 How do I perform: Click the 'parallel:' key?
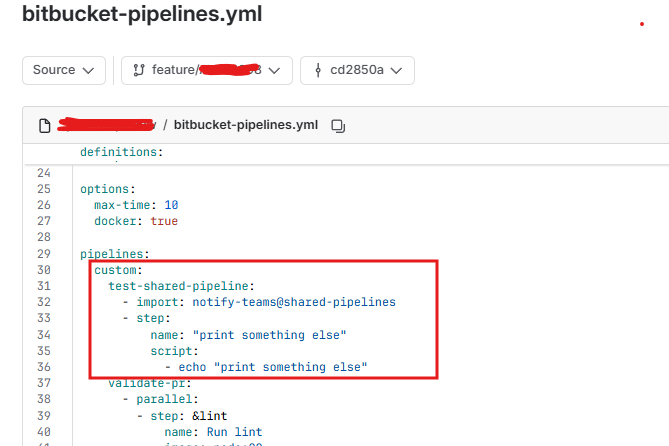(x=167, y=399)
